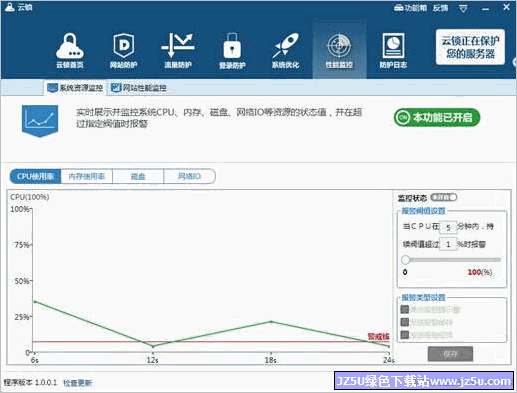Click the 检查更新 link

77,383
